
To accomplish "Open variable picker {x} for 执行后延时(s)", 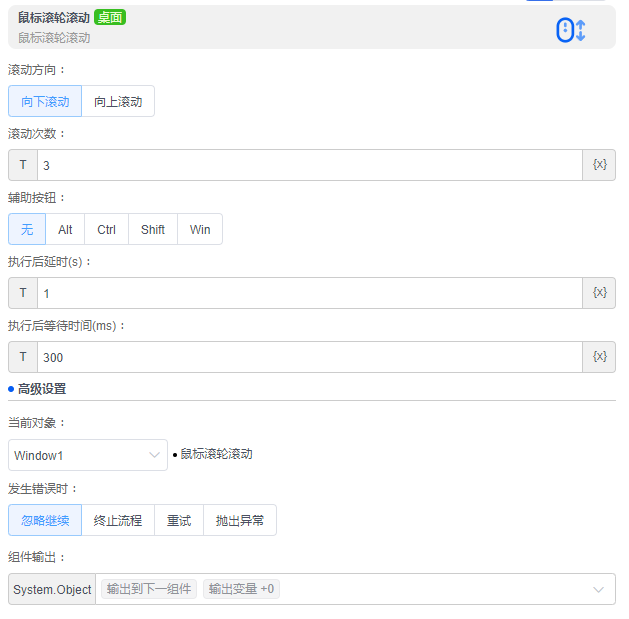I will tap(599, 293).
